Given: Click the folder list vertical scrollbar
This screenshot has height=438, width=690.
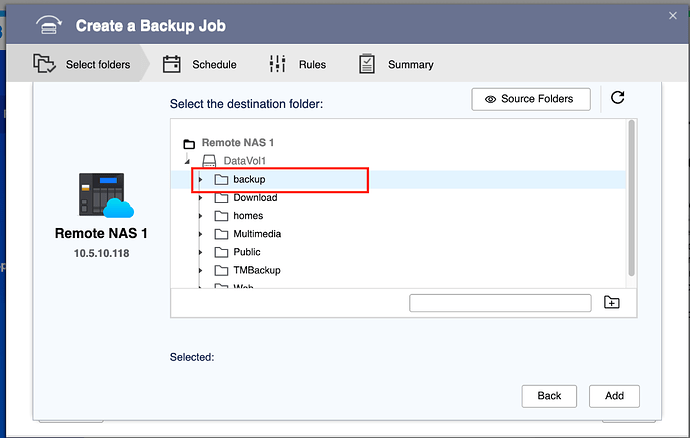Looking at the screenshot, I should point(631,198).
